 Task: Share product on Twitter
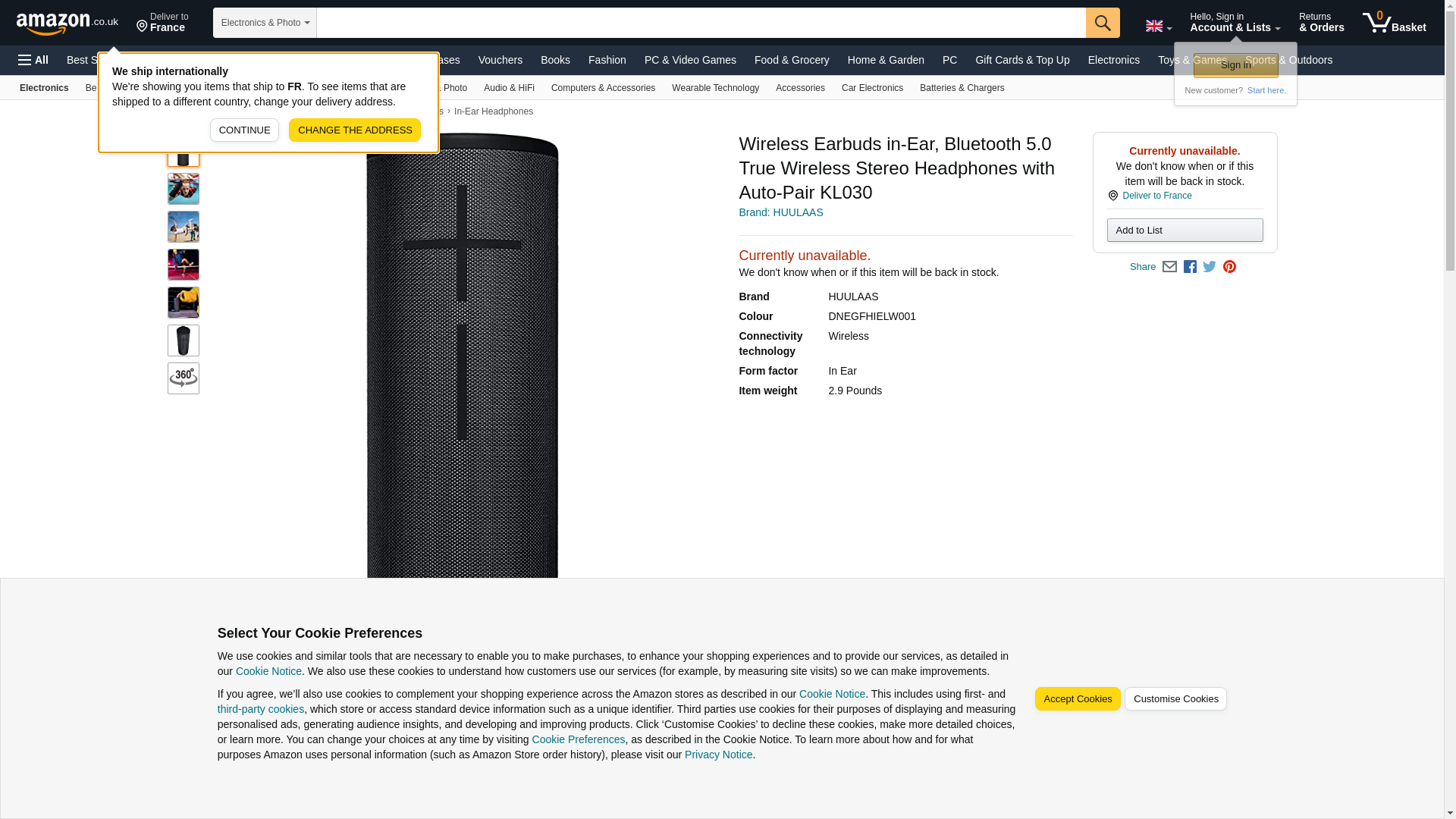[1210, 267]
